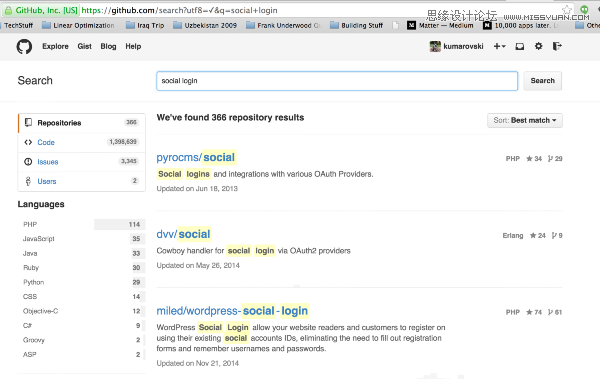Open Iraq Trip bookmark folder
600x379 pixels.
click(145, 25)
